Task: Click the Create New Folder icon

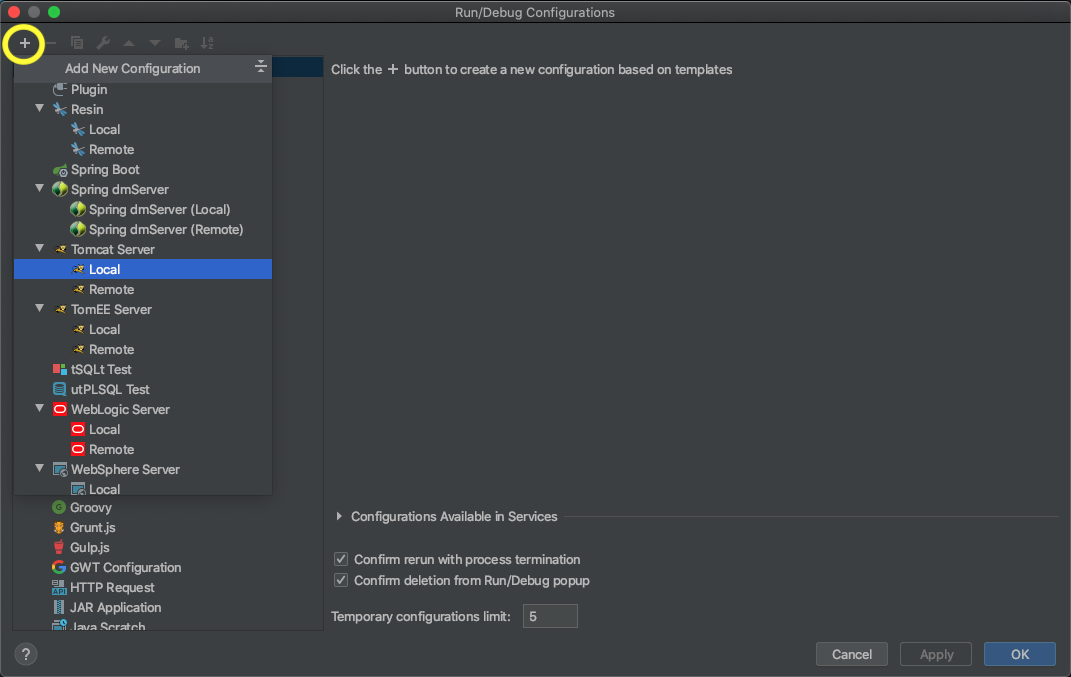Action: coord(182,43)
